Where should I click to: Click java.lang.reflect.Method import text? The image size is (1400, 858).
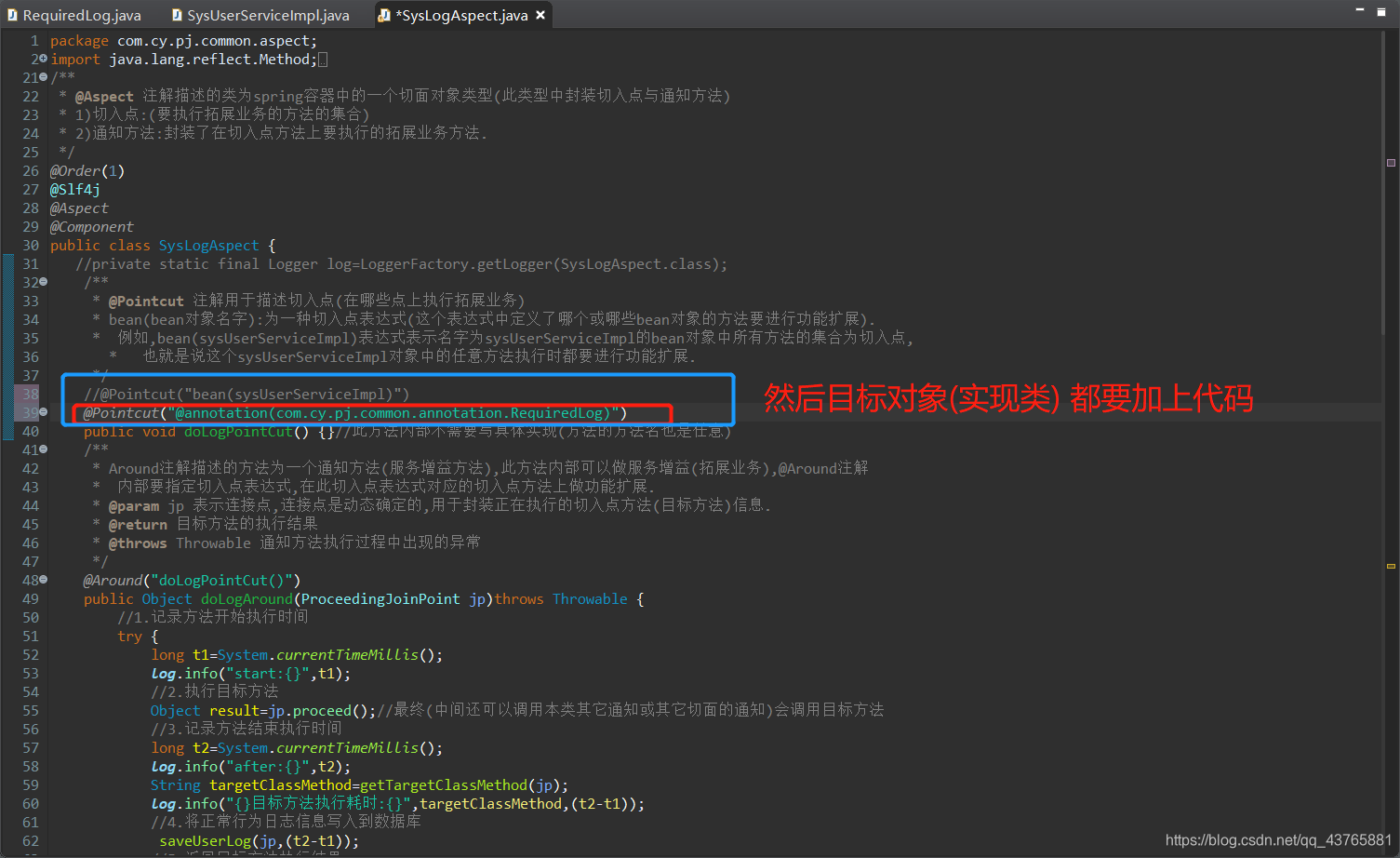208,59
